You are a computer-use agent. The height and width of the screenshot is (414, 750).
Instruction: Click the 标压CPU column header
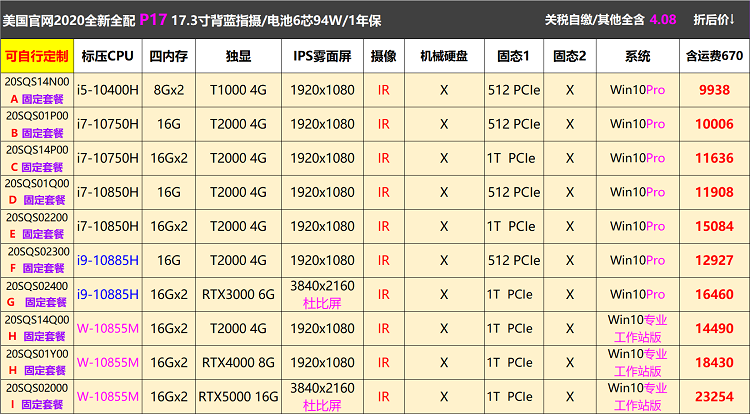[x=107, y=55]
